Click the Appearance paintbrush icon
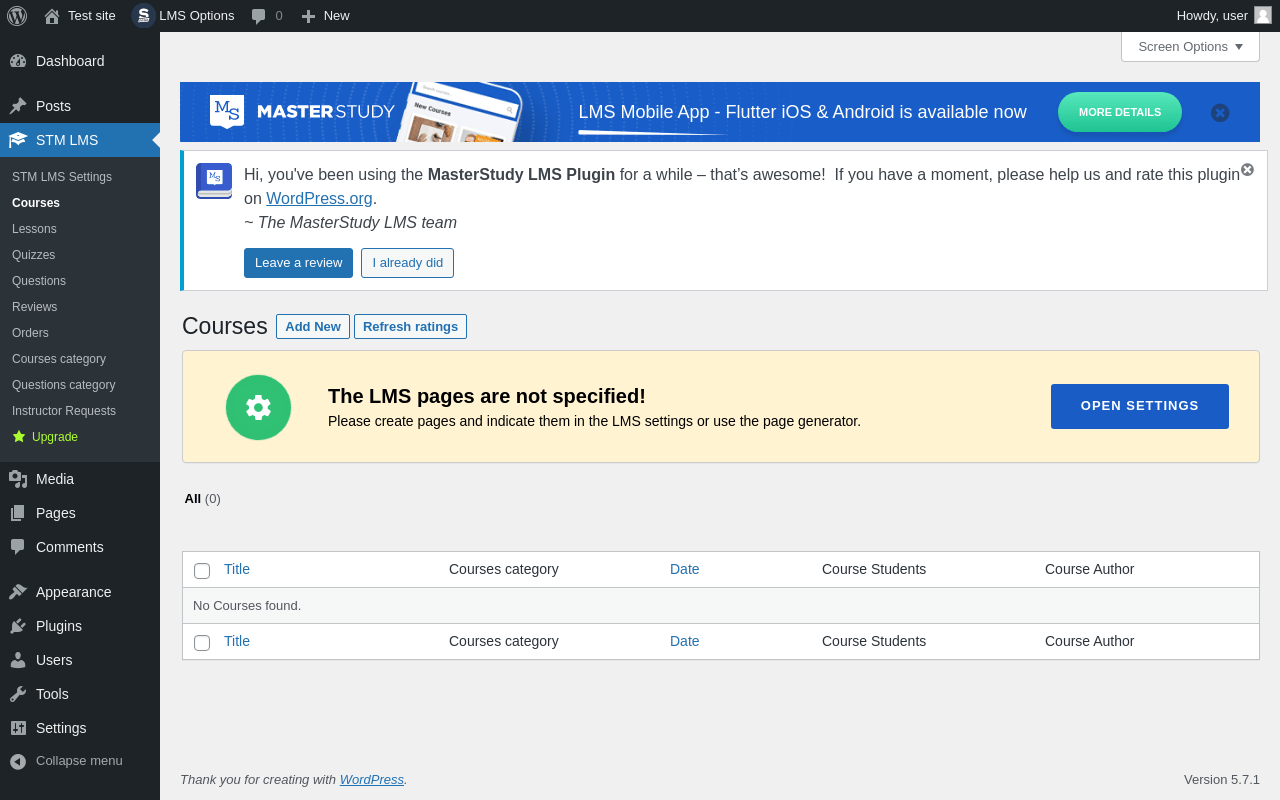The width and height of the screenshot is (1280, 800). 18,592
